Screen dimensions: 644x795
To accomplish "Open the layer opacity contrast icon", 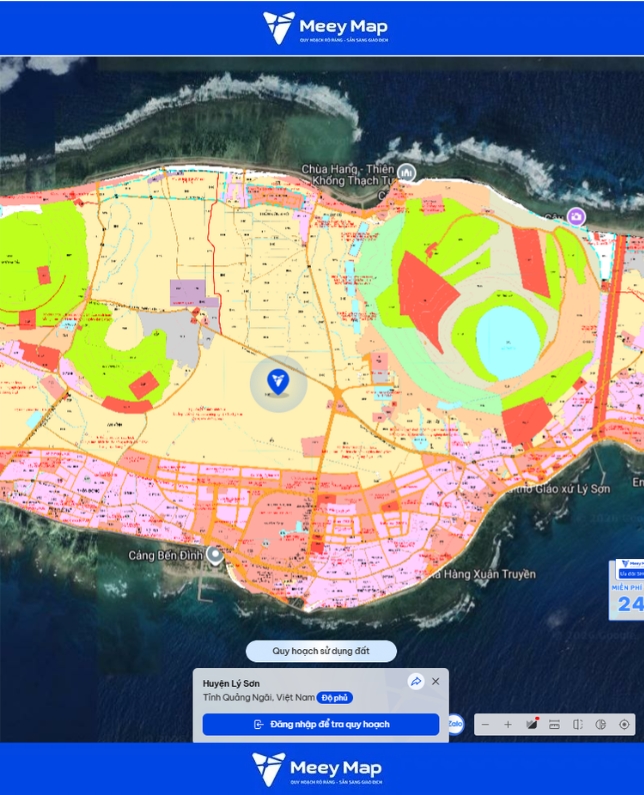I will (600, 725).
